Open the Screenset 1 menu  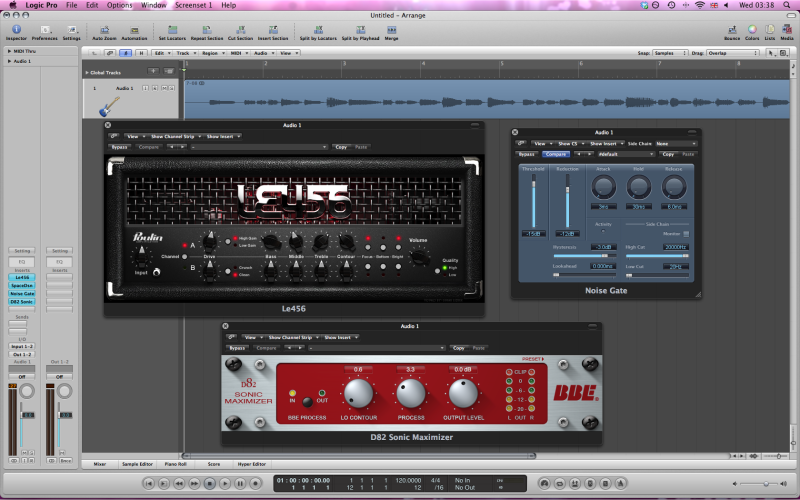tap(193, 5)
